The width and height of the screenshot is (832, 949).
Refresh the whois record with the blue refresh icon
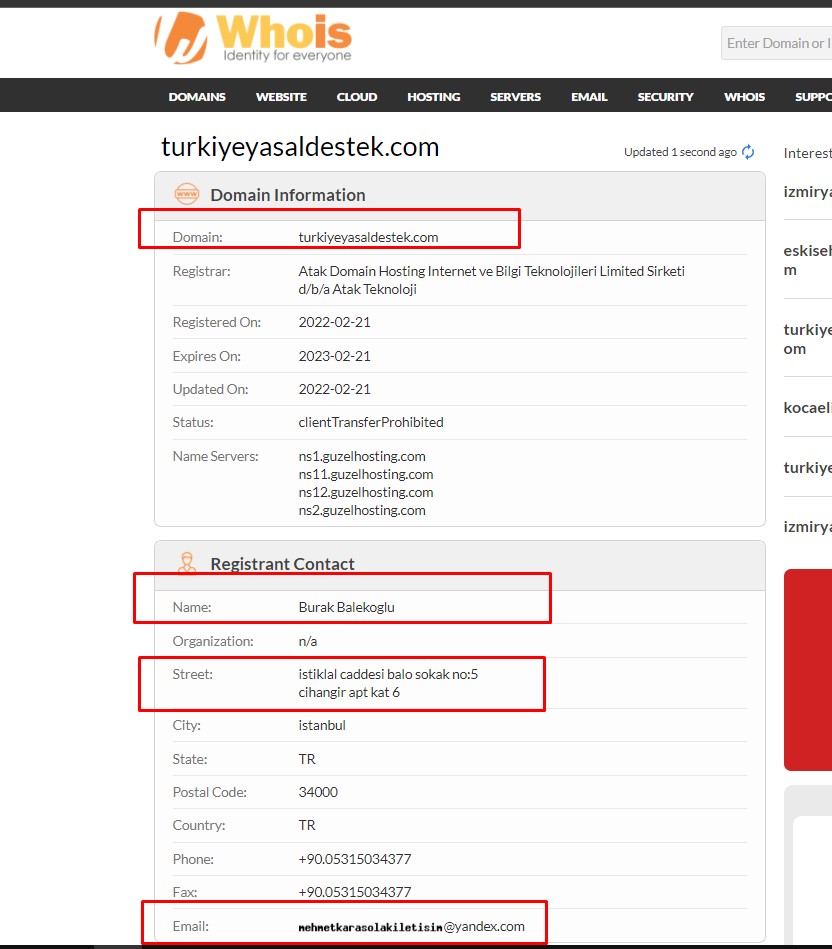pyautogui.click(x=748, y=152)
